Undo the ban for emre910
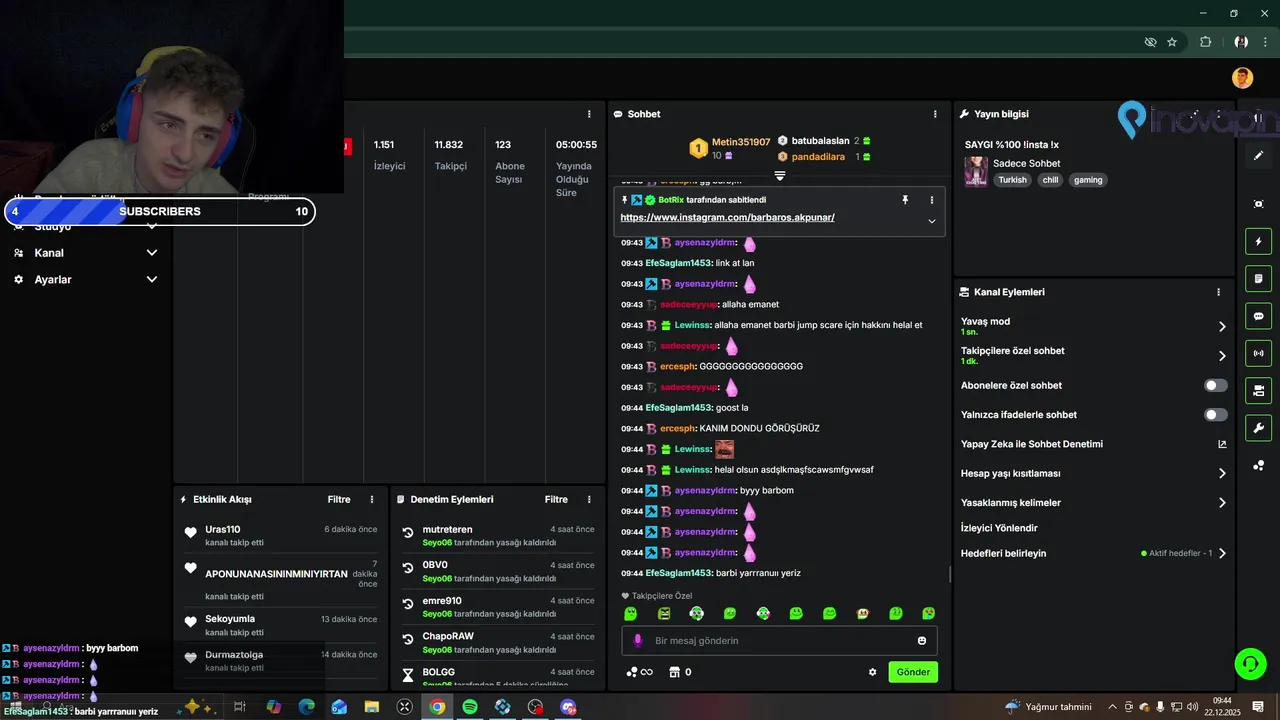 tap(408, 604)
